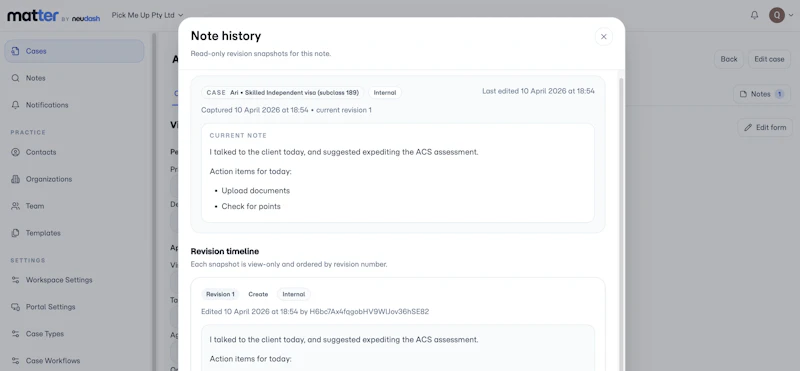Open Portal Settings

74,307
